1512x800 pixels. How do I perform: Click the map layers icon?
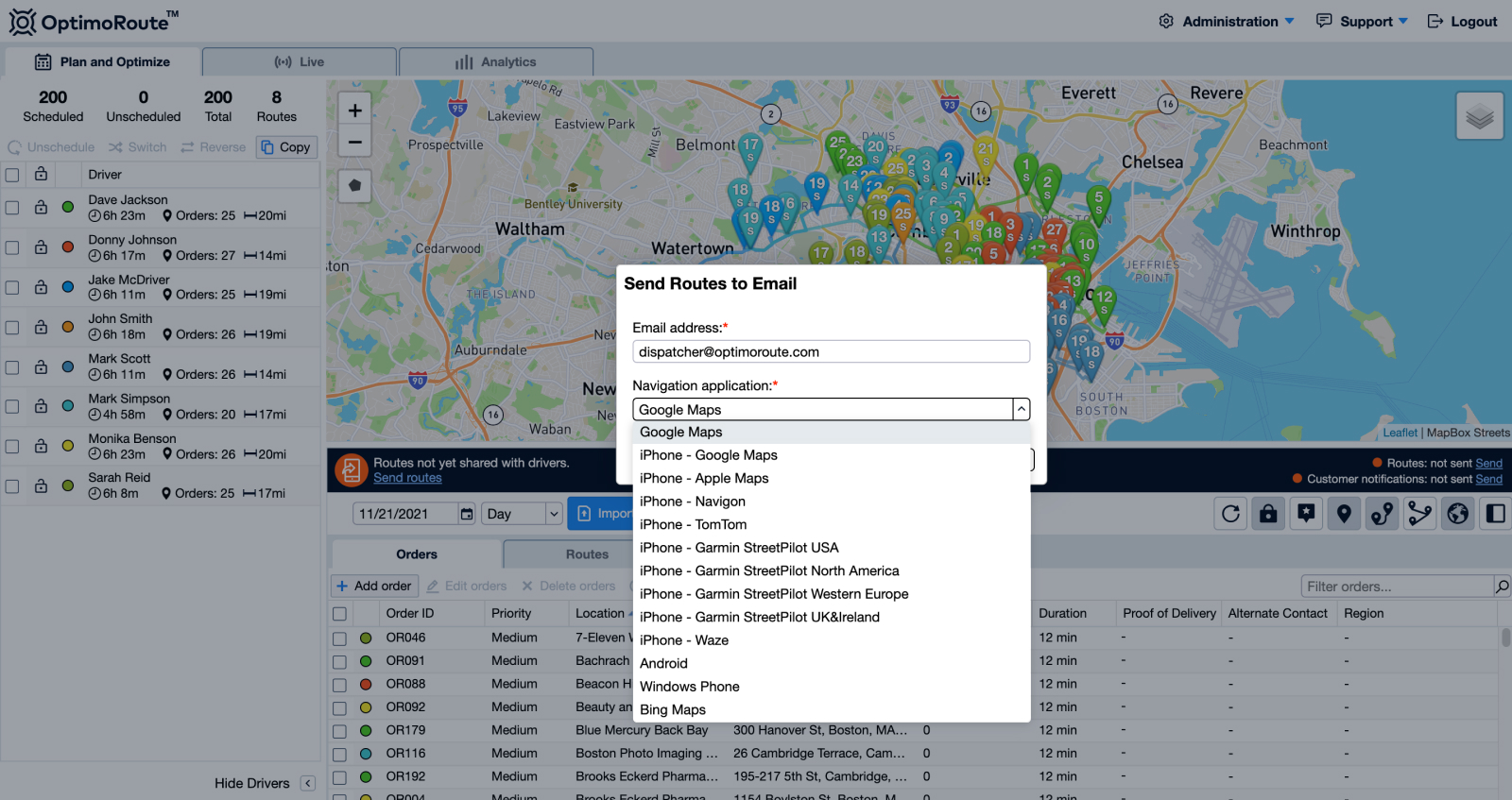pyautogui.click(x=1479, y=116)
